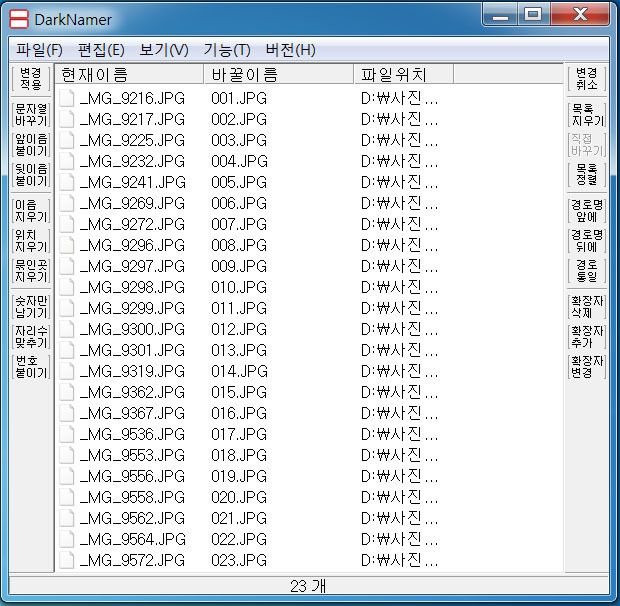Click the 번호 붙이기 button
Image resolution: width=620 pixels, height=606 pixels.
tap(31, 367)
